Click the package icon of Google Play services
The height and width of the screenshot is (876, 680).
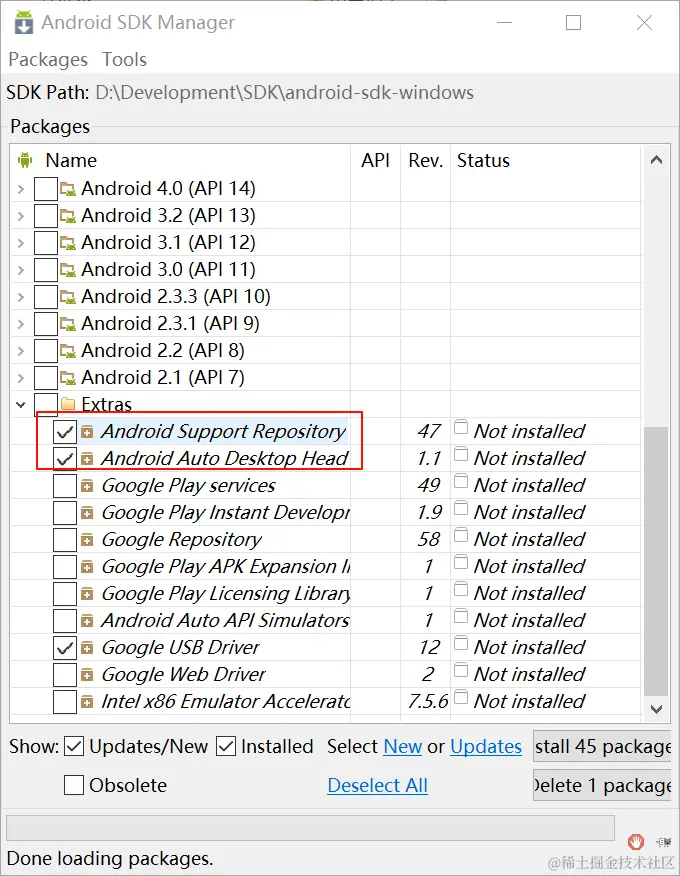click(87, 486)
